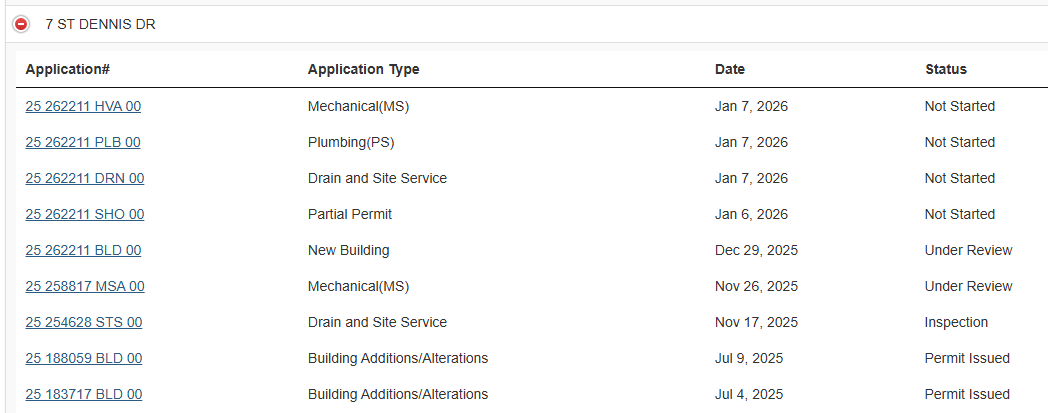Click the Application Type column header
1048x413 pixels.
[x=363, y=69]
